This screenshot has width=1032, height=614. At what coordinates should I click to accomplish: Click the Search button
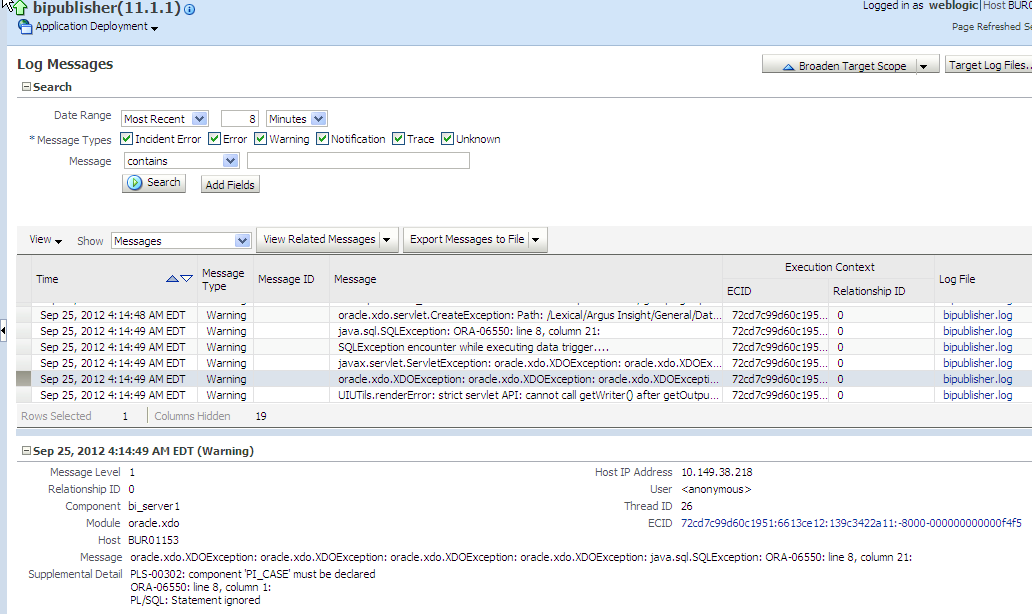coord(154,183)
